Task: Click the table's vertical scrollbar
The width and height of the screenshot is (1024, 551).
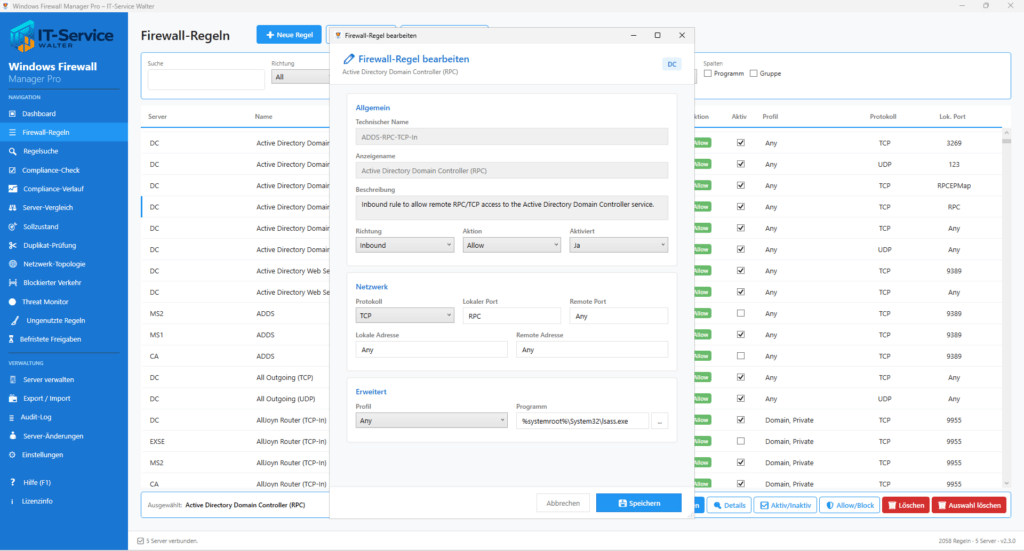Action: [x=1006, y=307]
